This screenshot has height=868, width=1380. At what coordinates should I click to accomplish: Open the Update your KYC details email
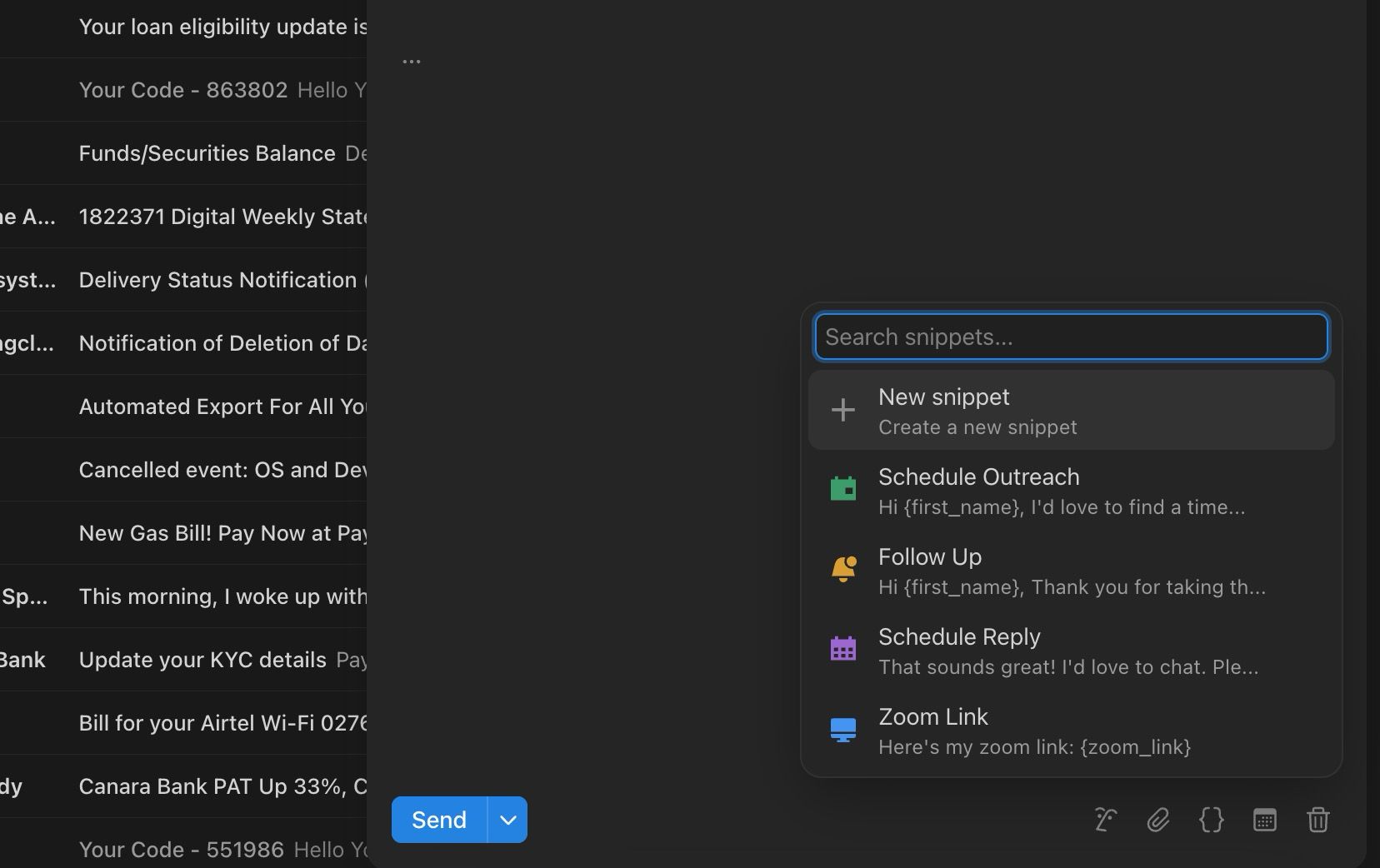point(183,660)
